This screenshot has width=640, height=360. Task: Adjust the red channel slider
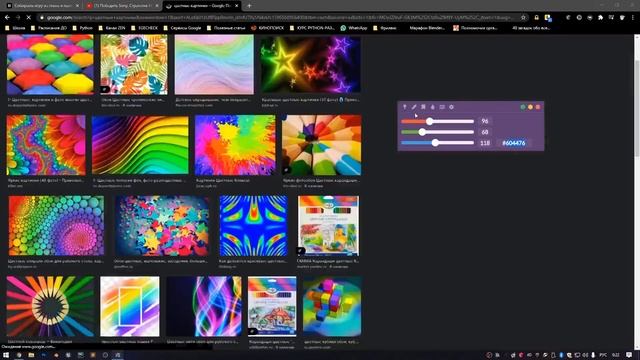pos(437,121)
